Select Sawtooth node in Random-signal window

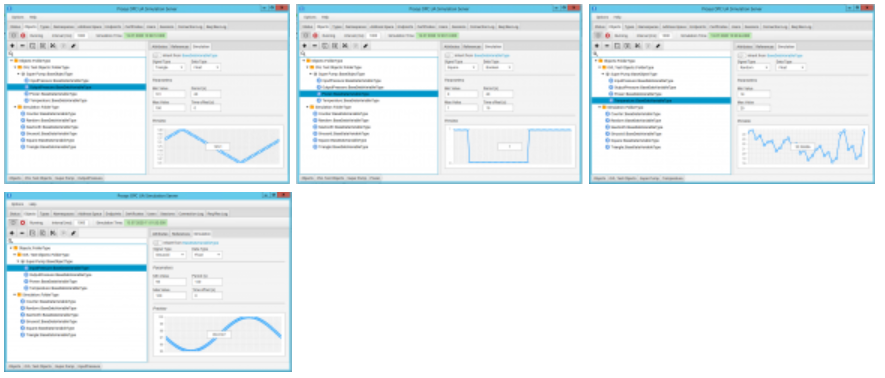634,127
